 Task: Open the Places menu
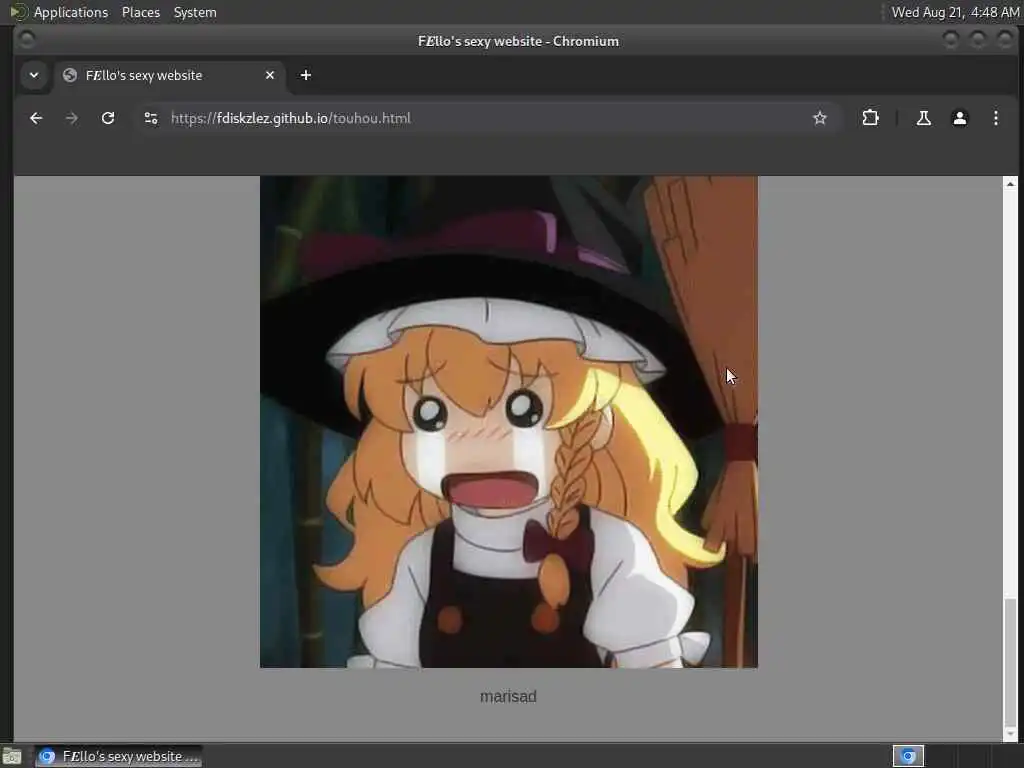point(141,12)
